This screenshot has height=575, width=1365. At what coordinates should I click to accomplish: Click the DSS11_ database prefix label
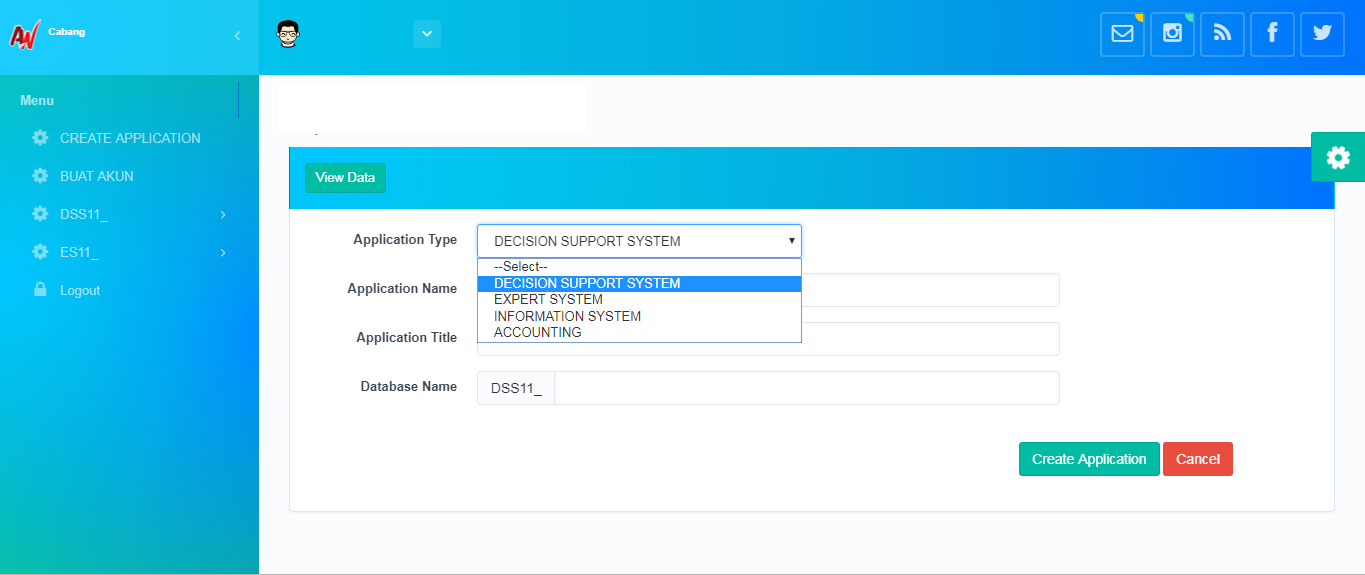tap(516, 388)
